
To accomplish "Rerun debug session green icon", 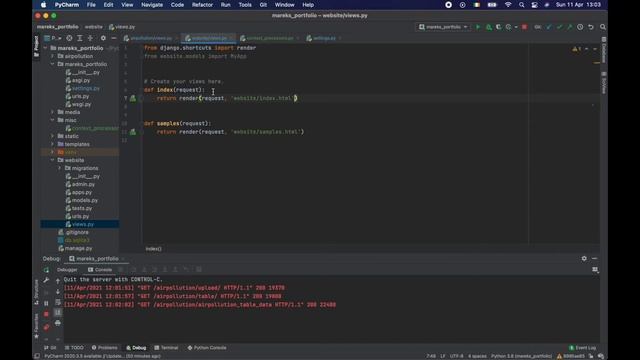I will pyautogui.click(x=46, y=270).
